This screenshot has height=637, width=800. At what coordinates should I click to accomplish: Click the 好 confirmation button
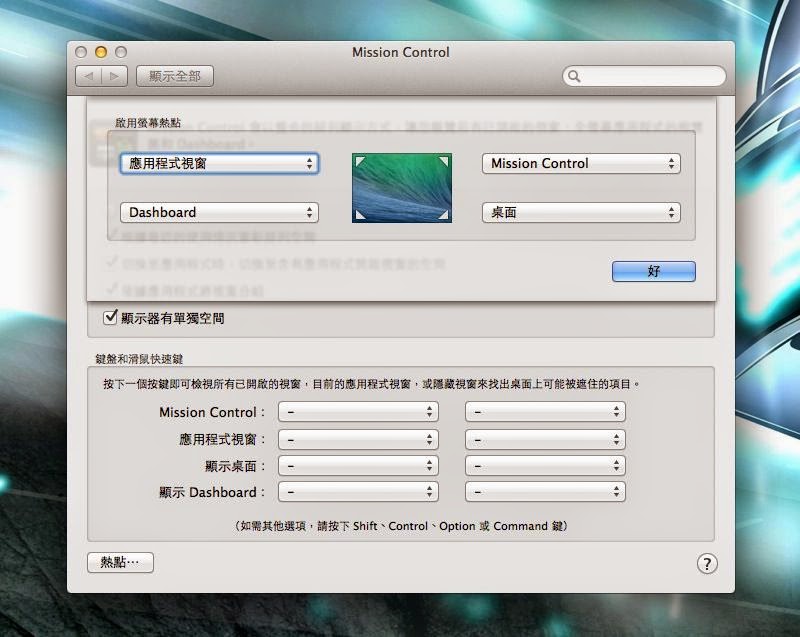(x=654, y=271)
